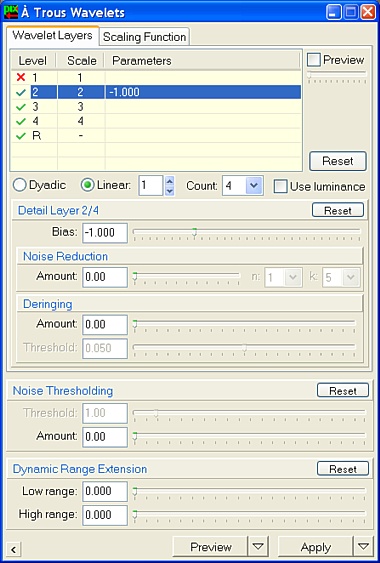
Task: Open the Preview button dropdown arrow
Action: 258,546
